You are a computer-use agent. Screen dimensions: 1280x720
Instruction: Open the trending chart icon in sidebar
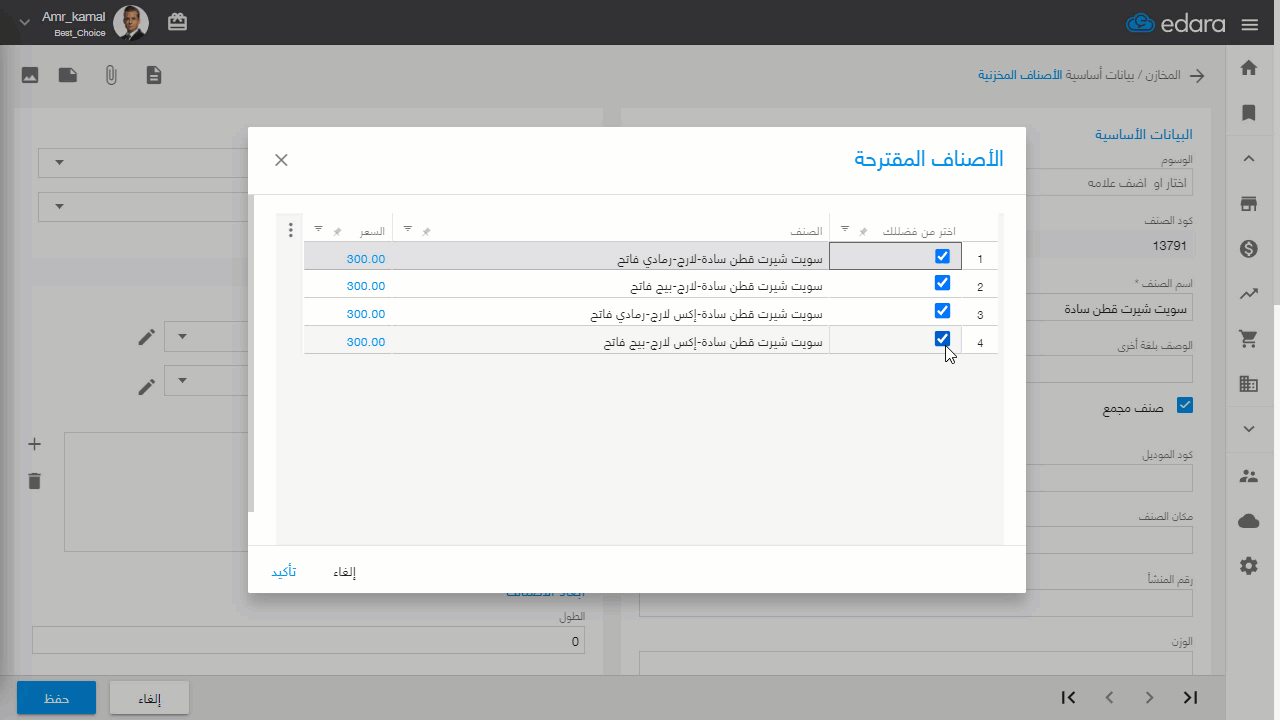1248,294
